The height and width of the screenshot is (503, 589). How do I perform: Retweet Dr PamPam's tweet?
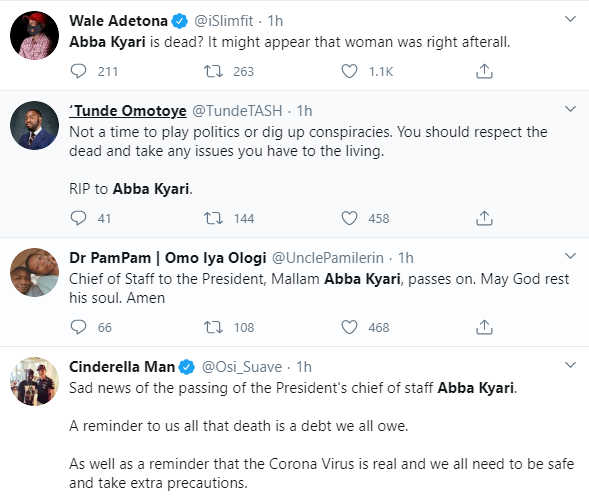[213, 327]
